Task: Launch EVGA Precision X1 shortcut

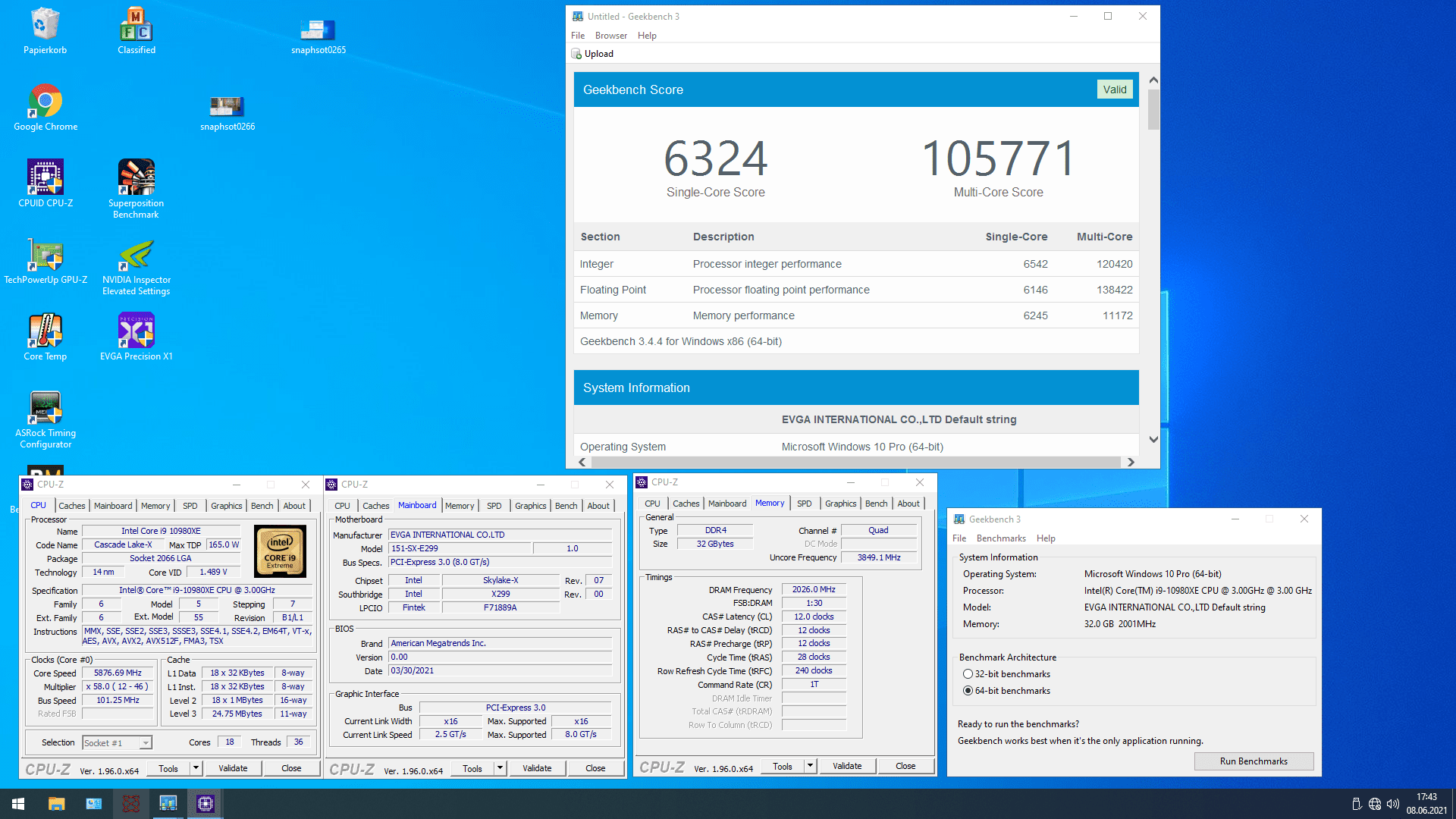Action: coord(136,337)
